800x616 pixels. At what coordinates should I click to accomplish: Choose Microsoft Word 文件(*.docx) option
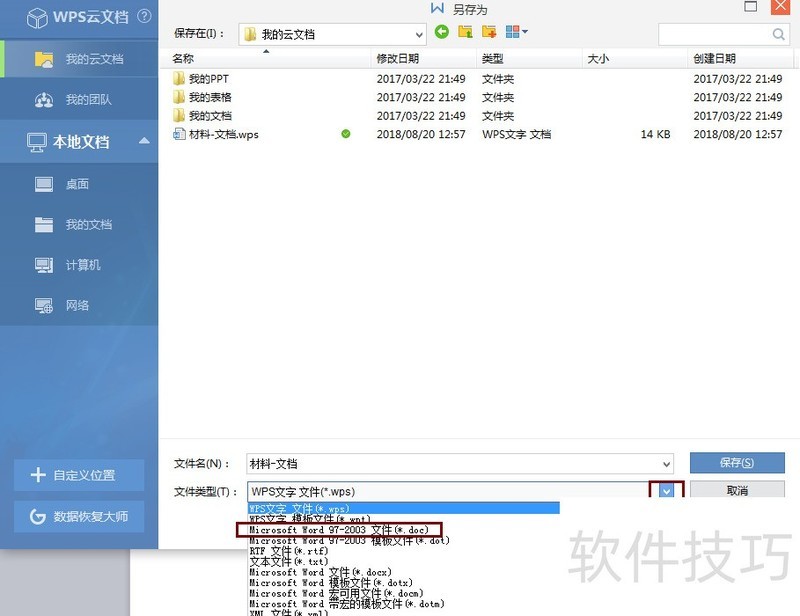pos(320,572)
